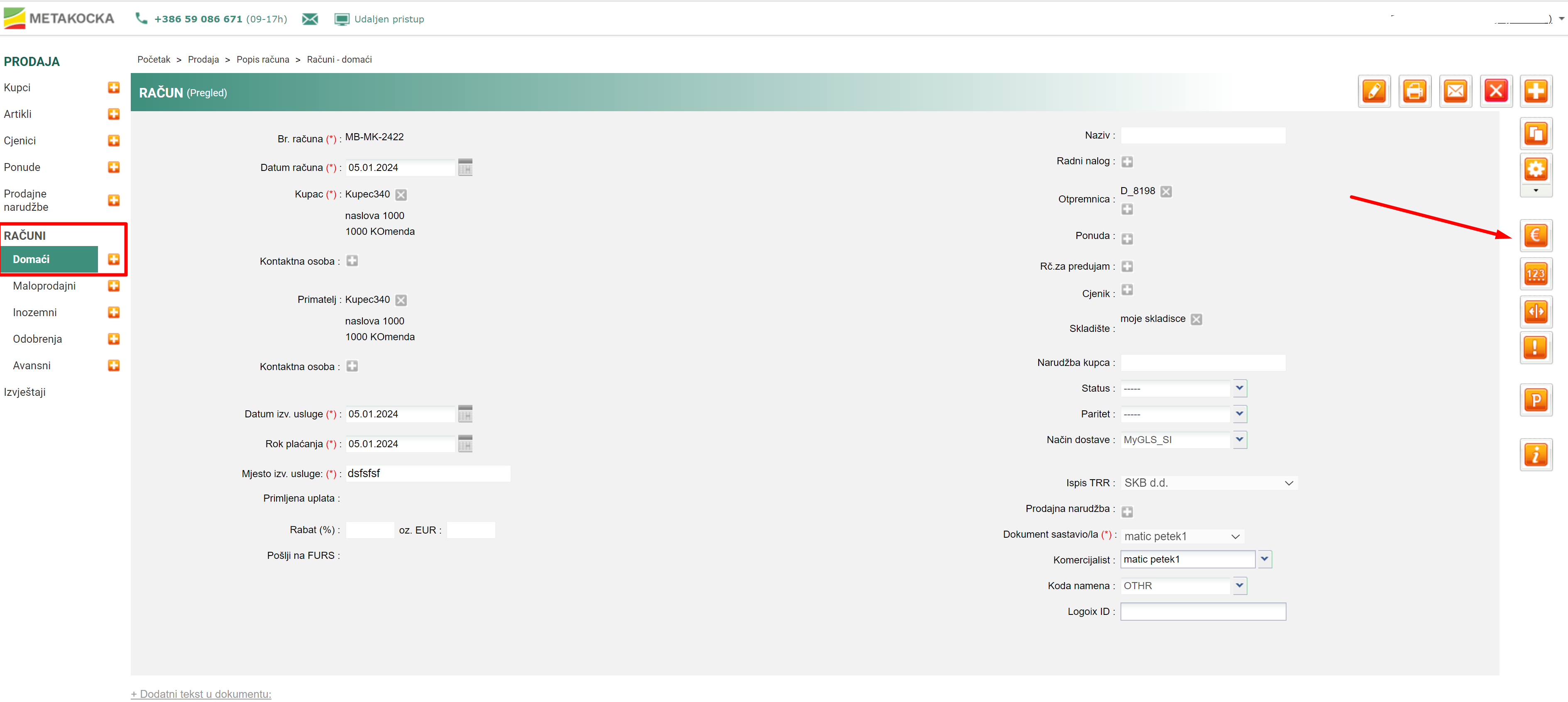
Task: Add a Radni nalog with plus
Action: click(x=1127, y=162)
